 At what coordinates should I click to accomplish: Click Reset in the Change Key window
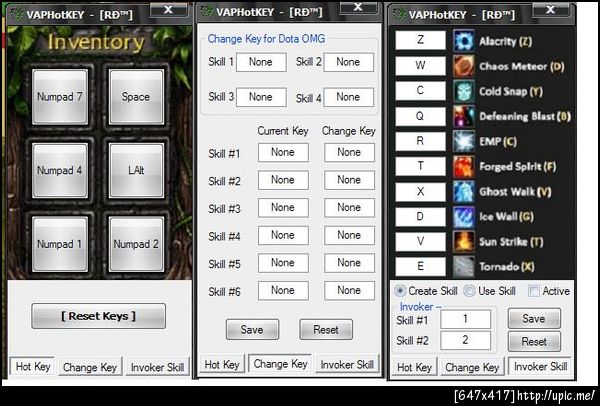coord(326,329)
